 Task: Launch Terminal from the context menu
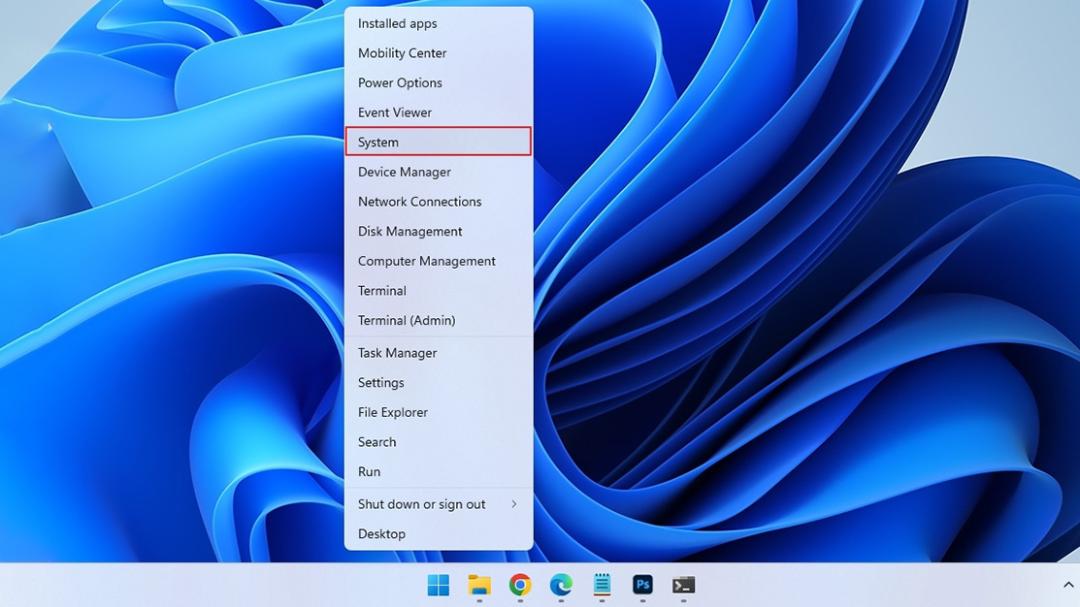439,290
